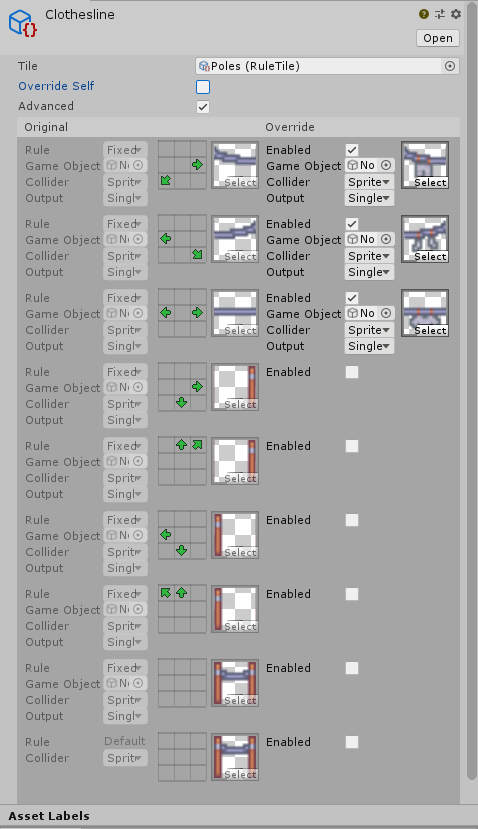Viewport: 478px width, 829px height.
Task: Expand first override Collider Sprite dropdown
Action: point(369,182)
